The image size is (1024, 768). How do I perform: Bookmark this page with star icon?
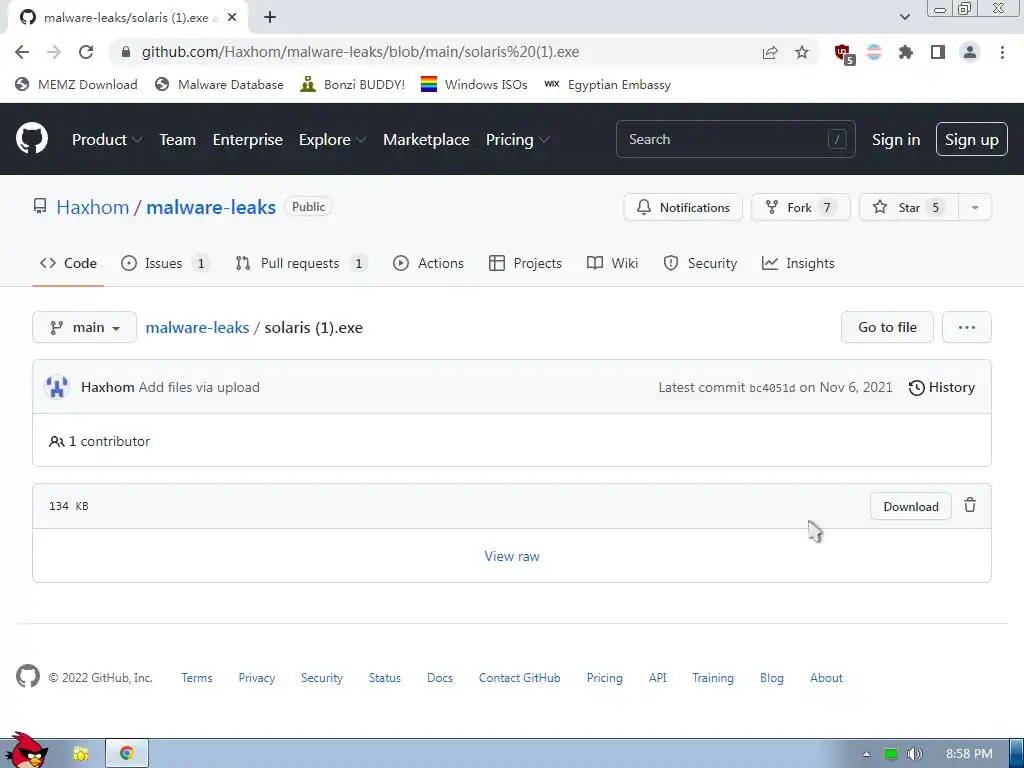802,52
